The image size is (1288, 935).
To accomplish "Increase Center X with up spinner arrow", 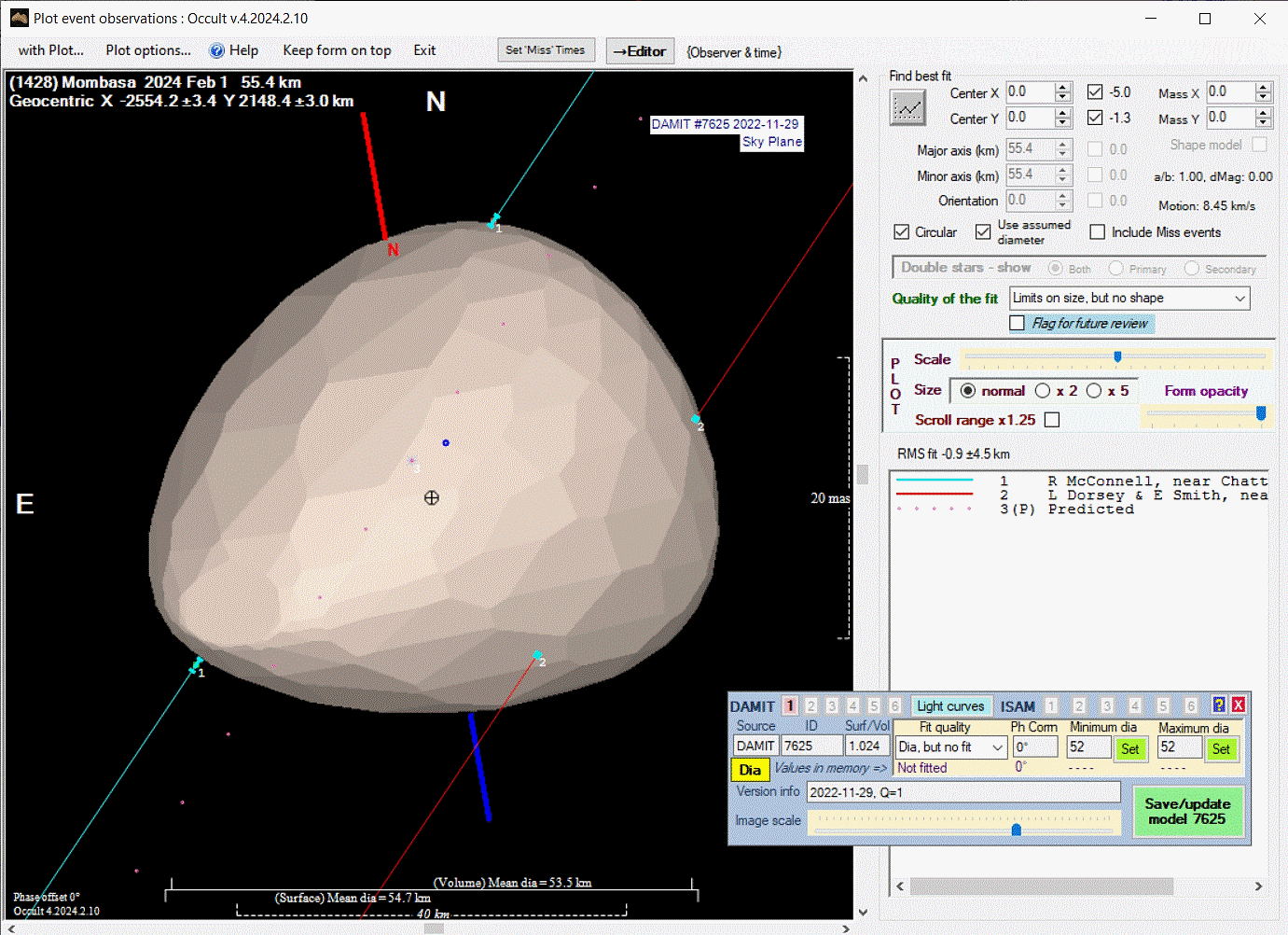I will 1062,88.
